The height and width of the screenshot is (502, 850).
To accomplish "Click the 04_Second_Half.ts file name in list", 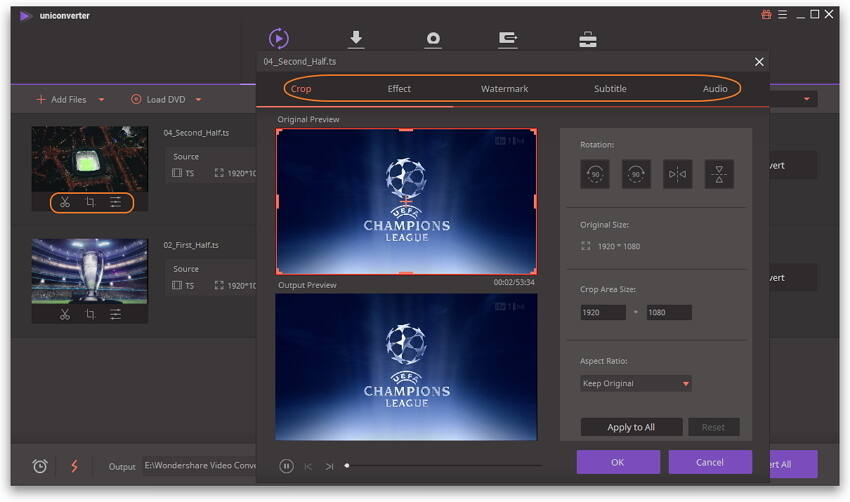I will [x=196, y=133].
